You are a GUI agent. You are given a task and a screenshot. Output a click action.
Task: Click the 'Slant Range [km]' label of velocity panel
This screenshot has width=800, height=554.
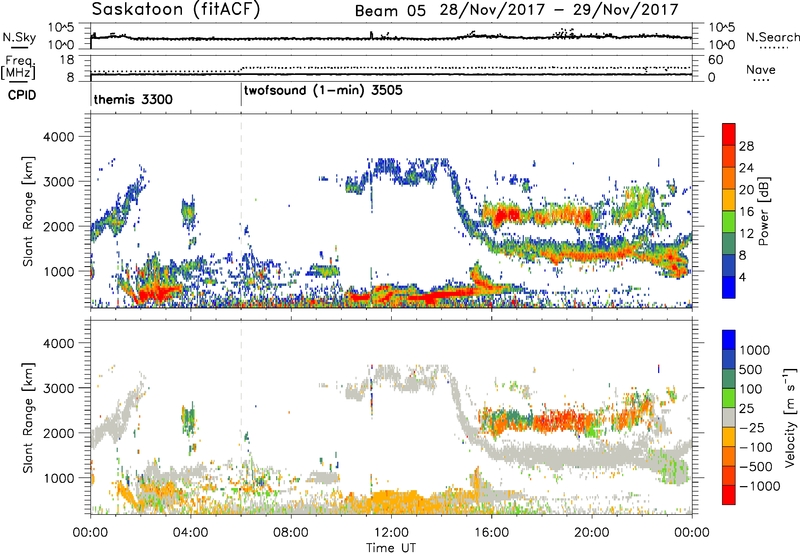(x=28, y=418)
